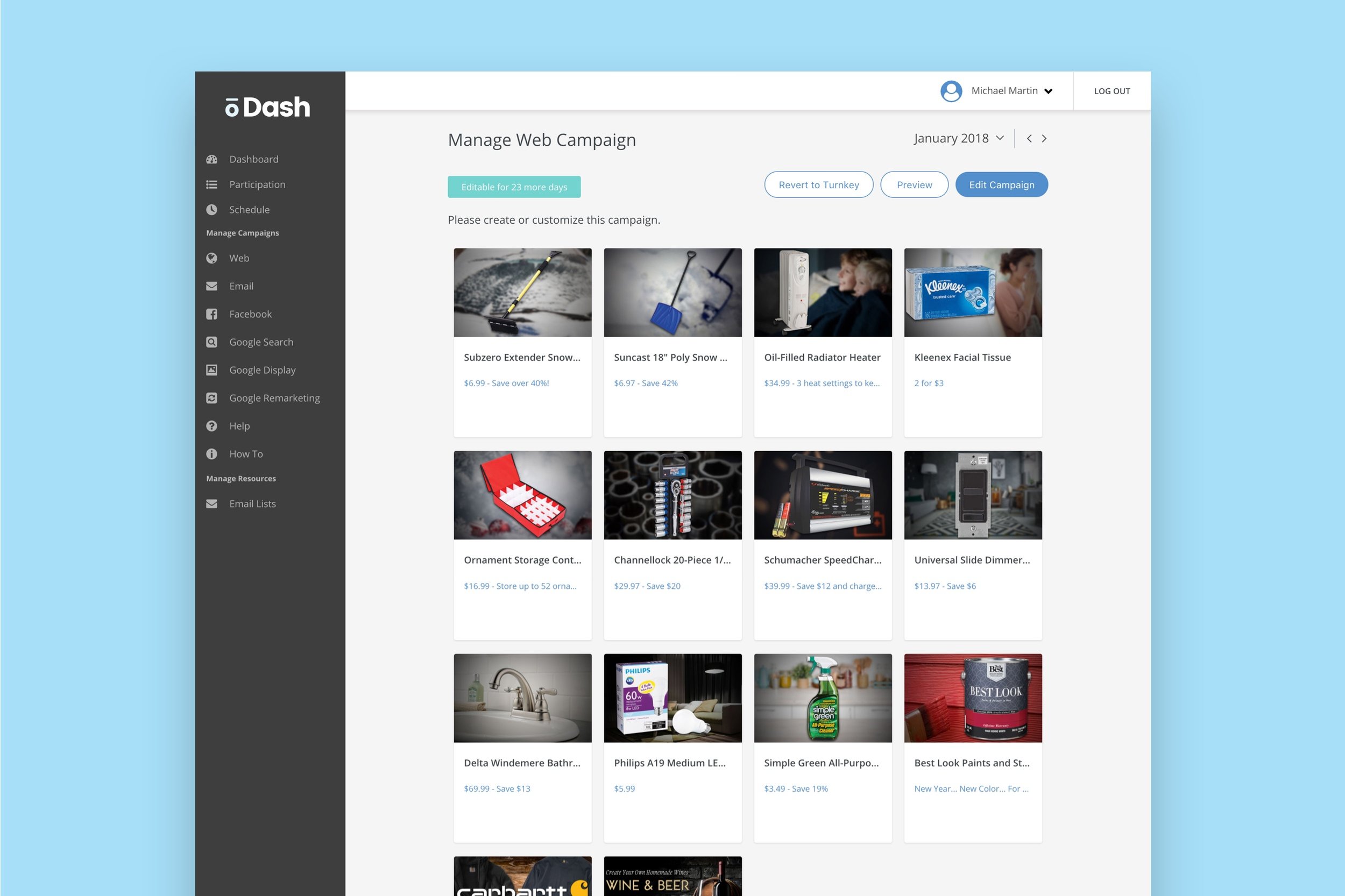Image resolution: width=1345 pixels, height=896 pixels.
Task: Click "2 for $3" price text
Action: [x=929, y=383]
